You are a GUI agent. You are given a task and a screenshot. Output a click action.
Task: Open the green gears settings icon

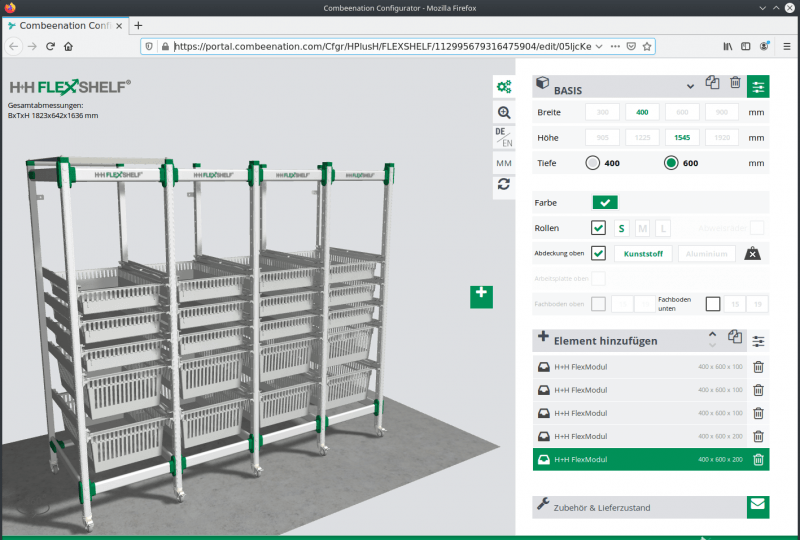[x=504, y=87]
